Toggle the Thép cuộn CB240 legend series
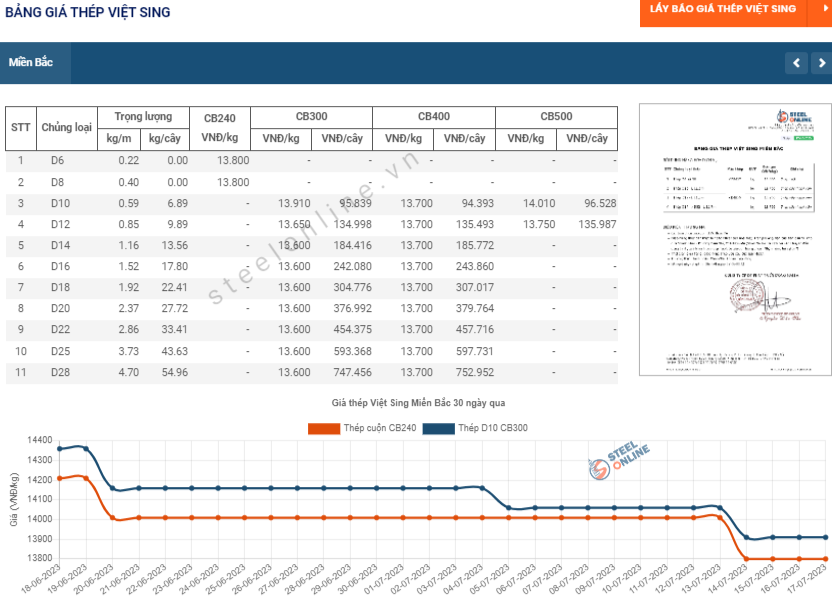The width and height of the screenshot is (832, 597). tap(362, 428)
